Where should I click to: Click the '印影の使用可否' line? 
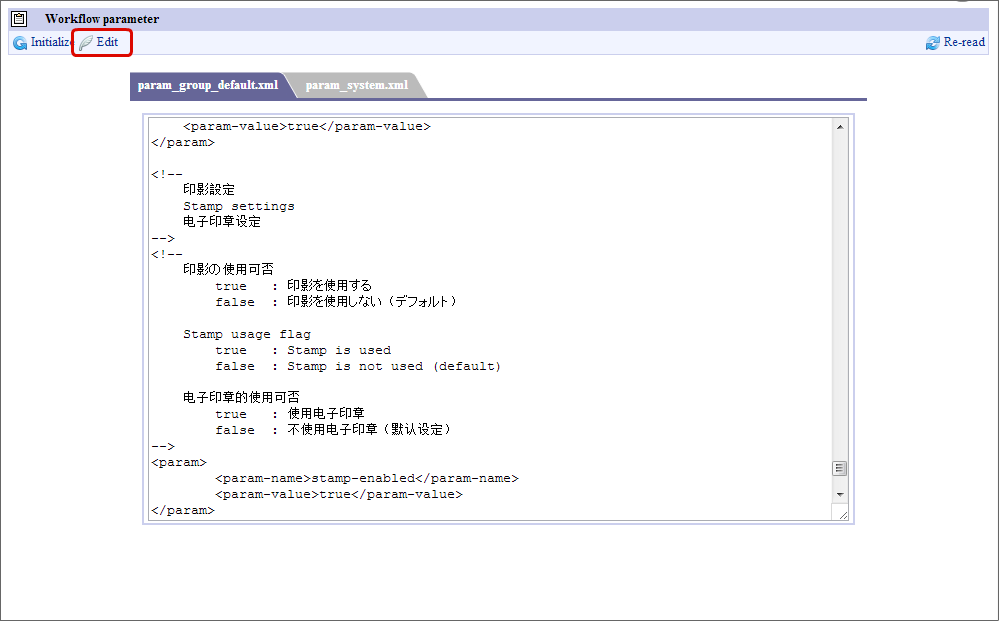click(228, 269)
